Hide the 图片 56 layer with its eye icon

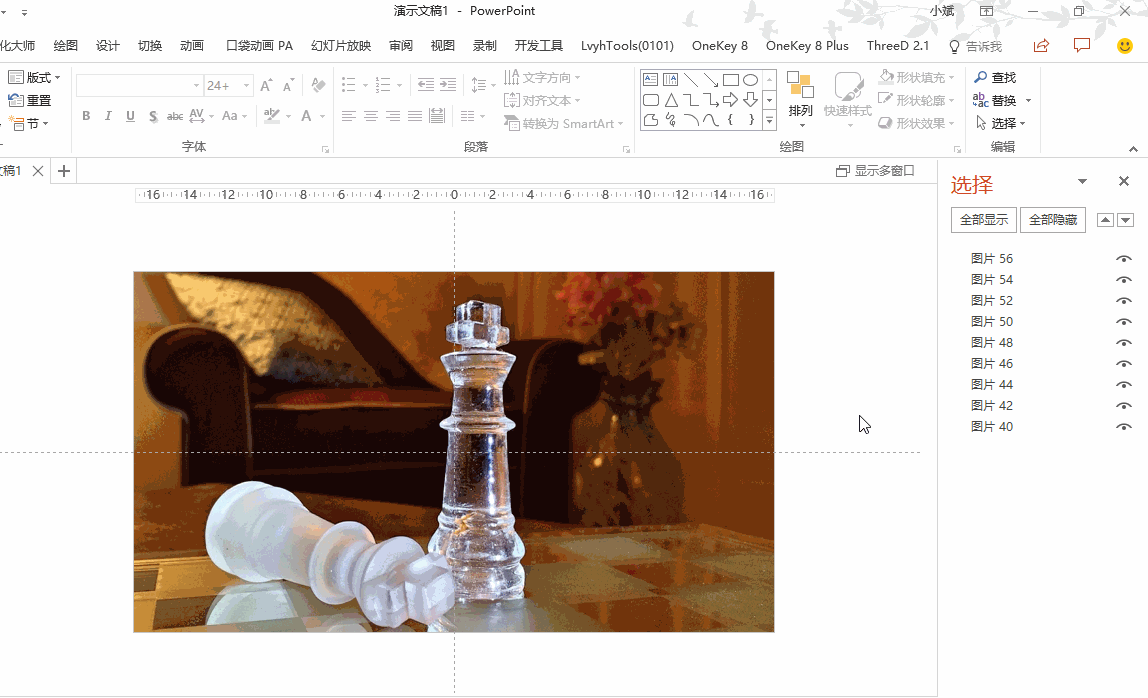(1124, 259)
